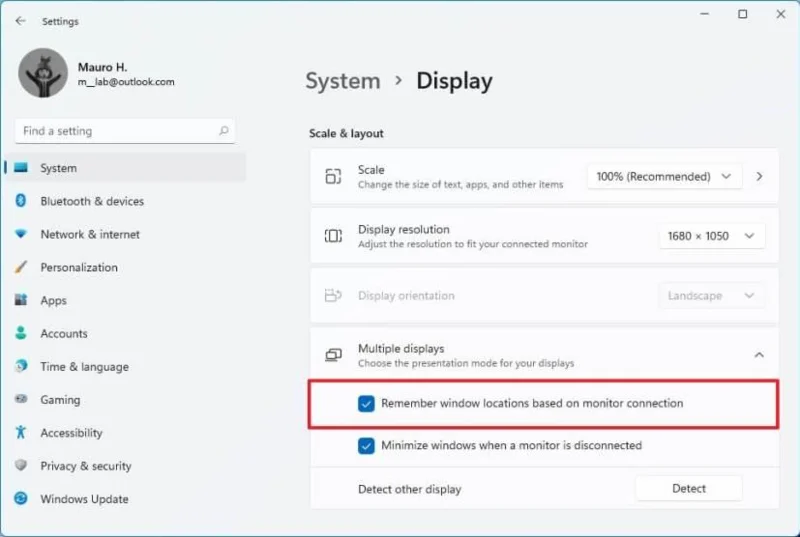This screenshot has width=800, height=537.
Task: Click the Detect button
Action: pos(689,489)
